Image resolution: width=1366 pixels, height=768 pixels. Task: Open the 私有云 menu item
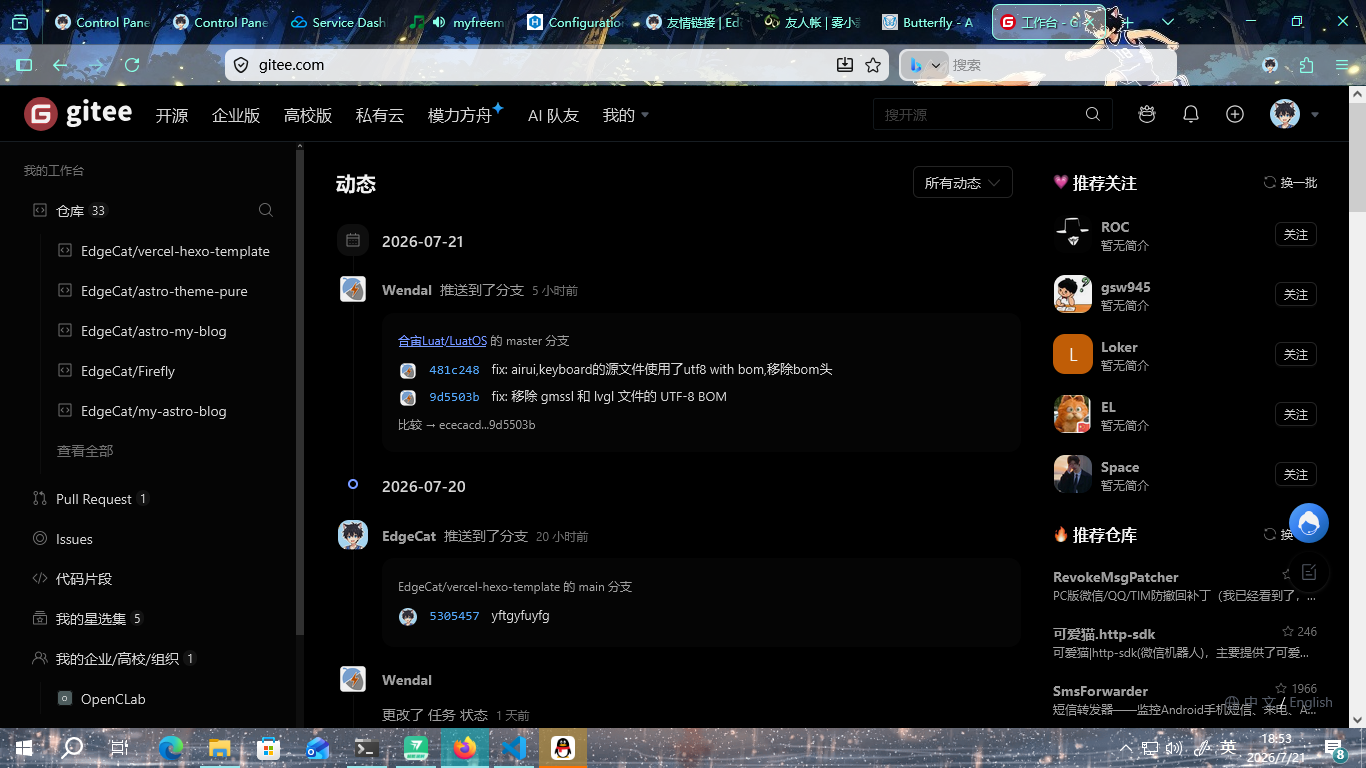click(380, 115)
